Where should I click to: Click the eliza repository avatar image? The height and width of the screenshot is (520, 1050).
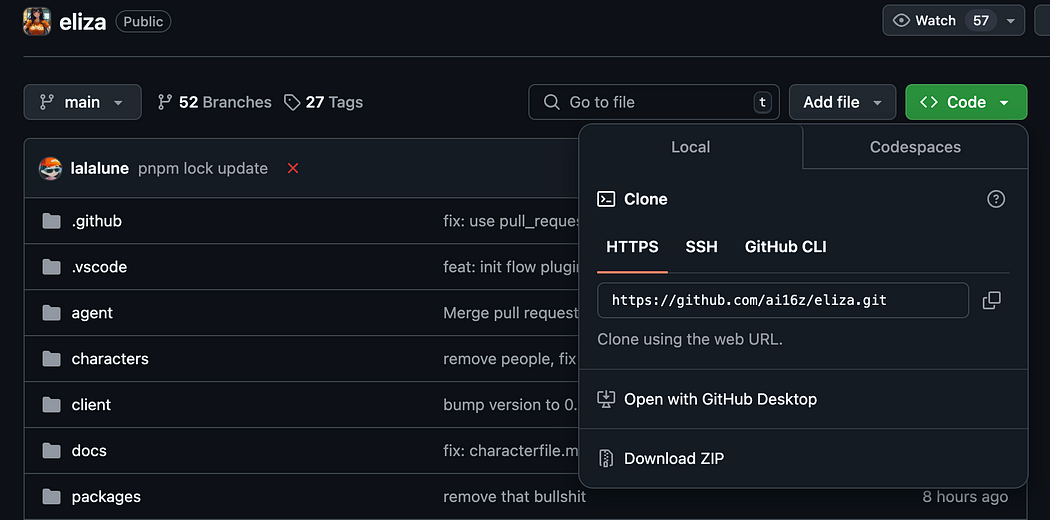pyautogui.click(x=37, y=21)
